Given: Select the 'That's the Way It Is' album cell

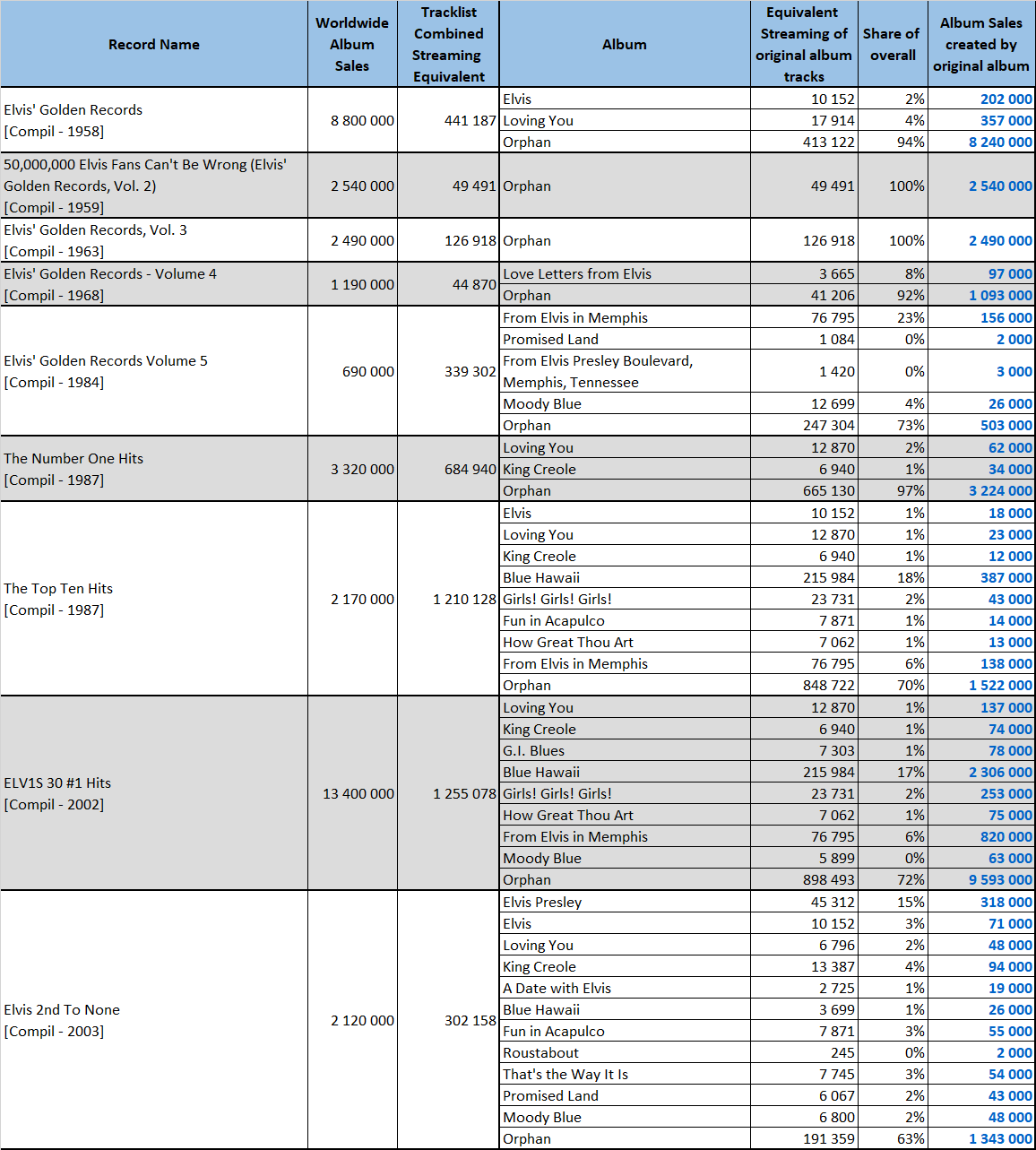Looking at the screenshot, I should 625,1074.
